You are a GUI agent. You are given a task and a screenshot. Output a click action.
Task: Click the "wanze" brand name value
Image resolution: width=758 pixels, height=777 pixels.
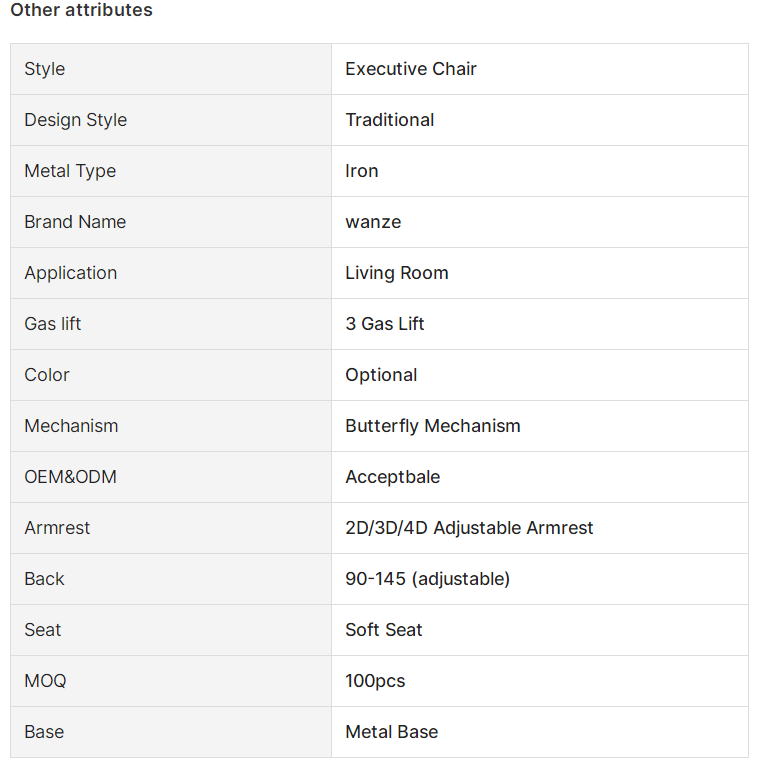373,222
